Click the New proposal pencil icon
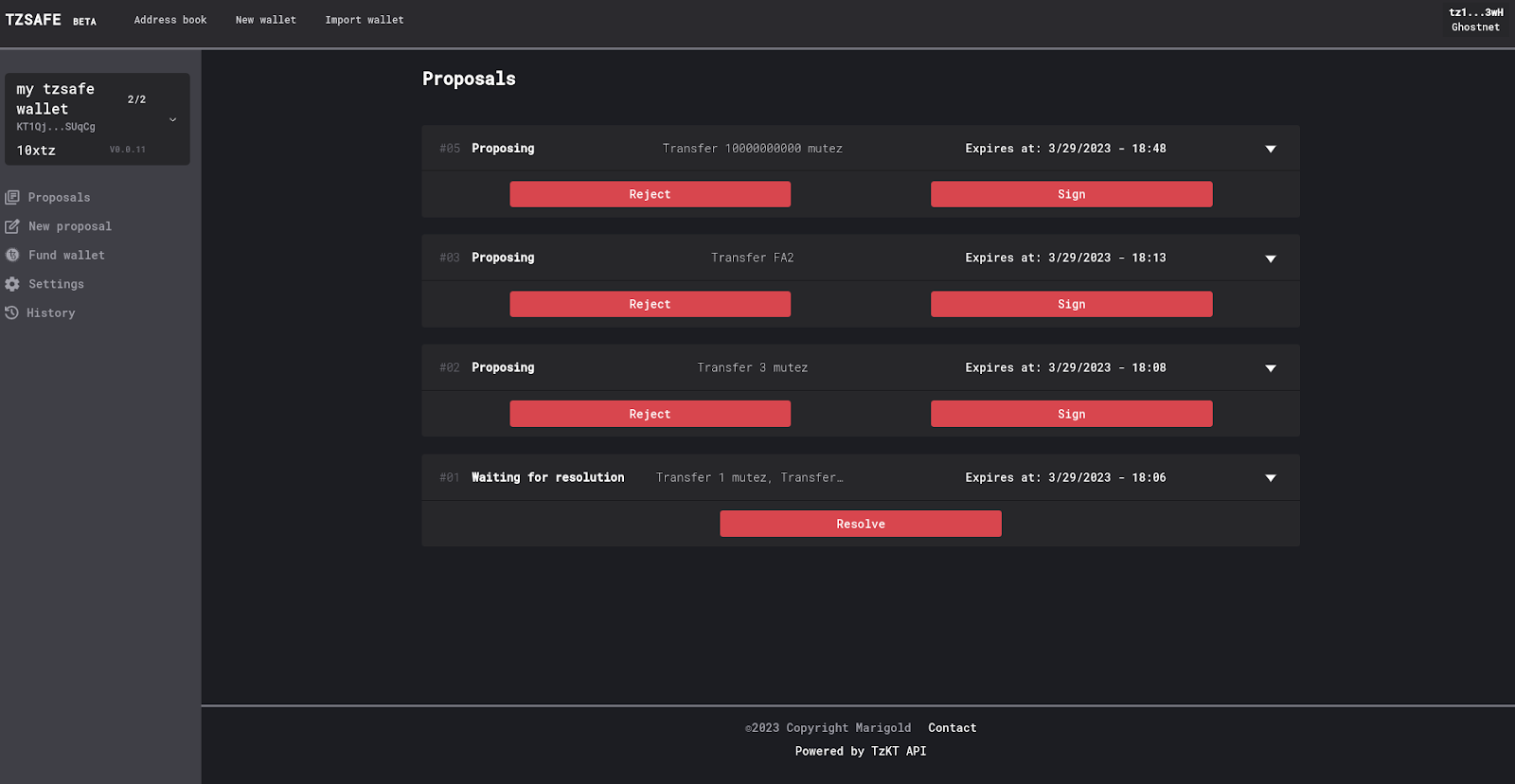This screenshot has height=784, width=1515. (x=12, y=226)
